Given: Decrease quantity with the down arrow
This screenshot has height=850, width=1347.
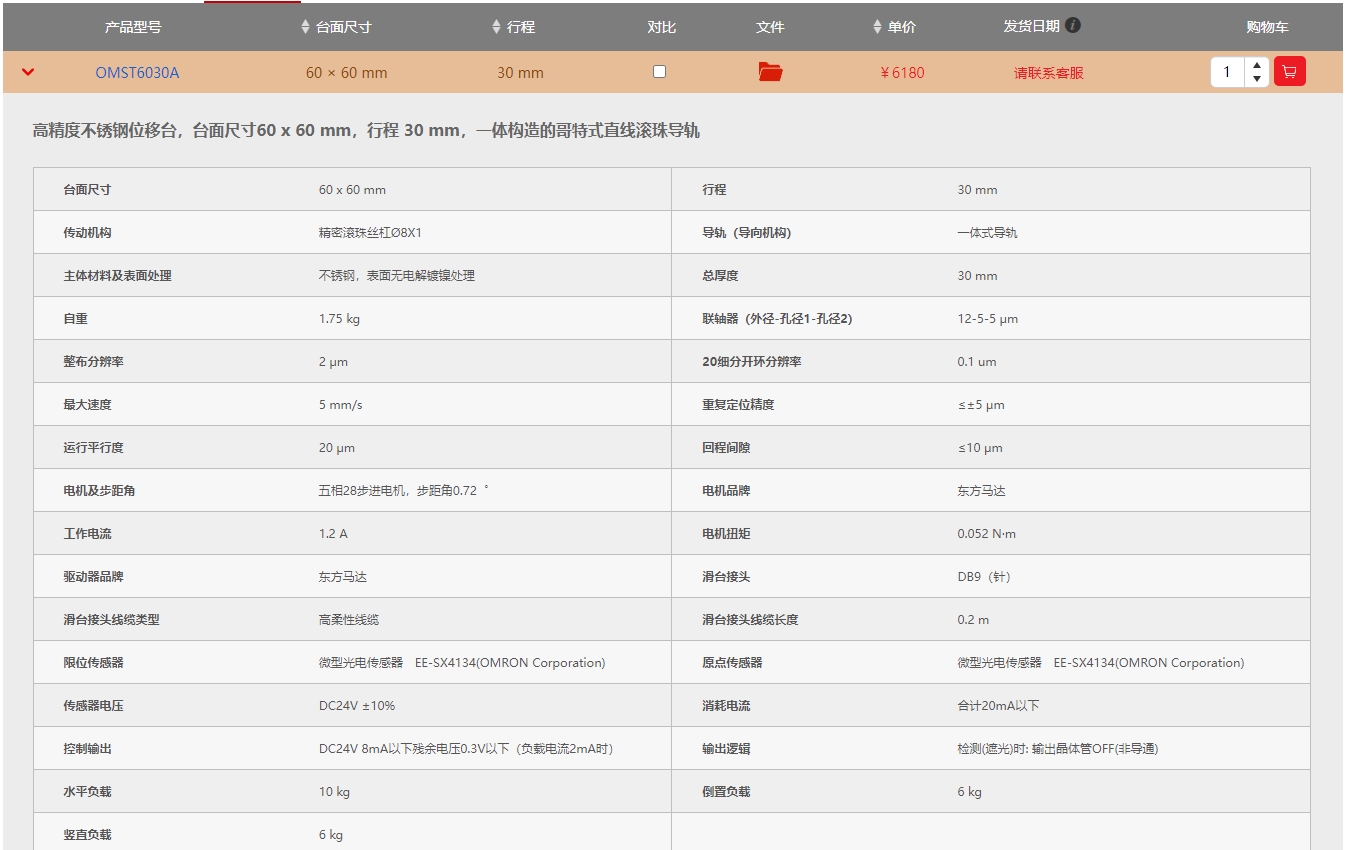Looking at the screenshot, I should click(x=1257, y=79).
